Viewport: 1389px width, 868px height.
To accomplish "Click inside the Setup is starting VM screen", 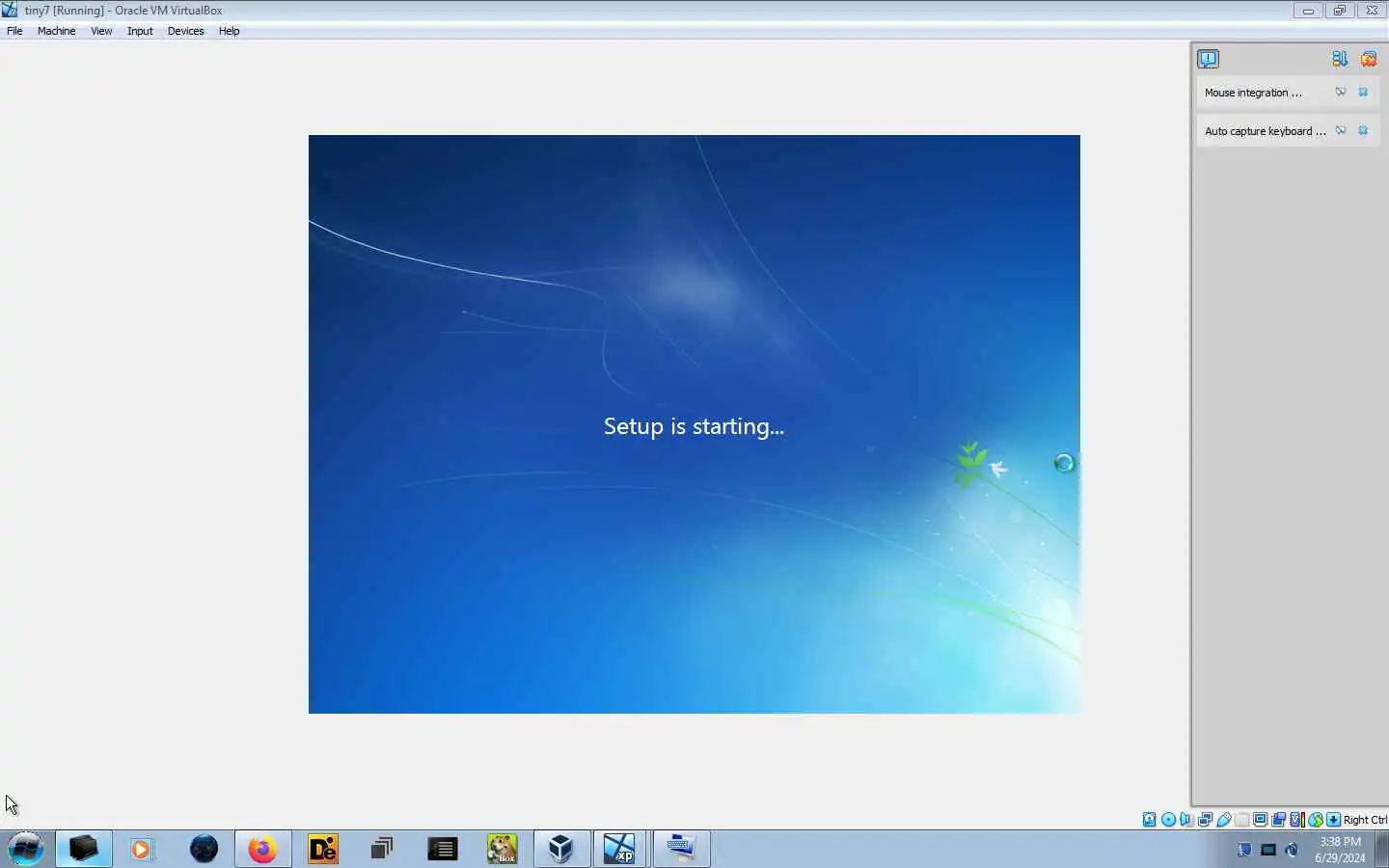I will (x=694, y=424).
